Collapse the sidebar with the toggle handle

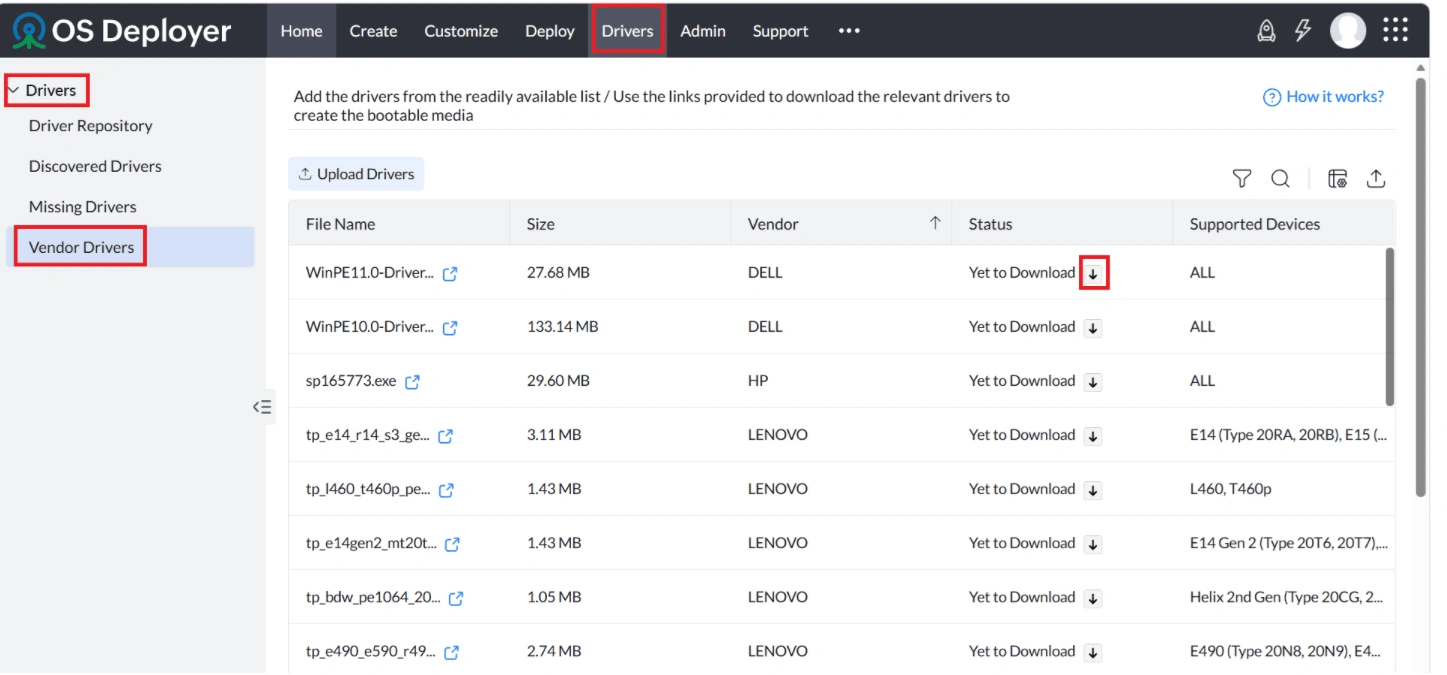point(263,407)
